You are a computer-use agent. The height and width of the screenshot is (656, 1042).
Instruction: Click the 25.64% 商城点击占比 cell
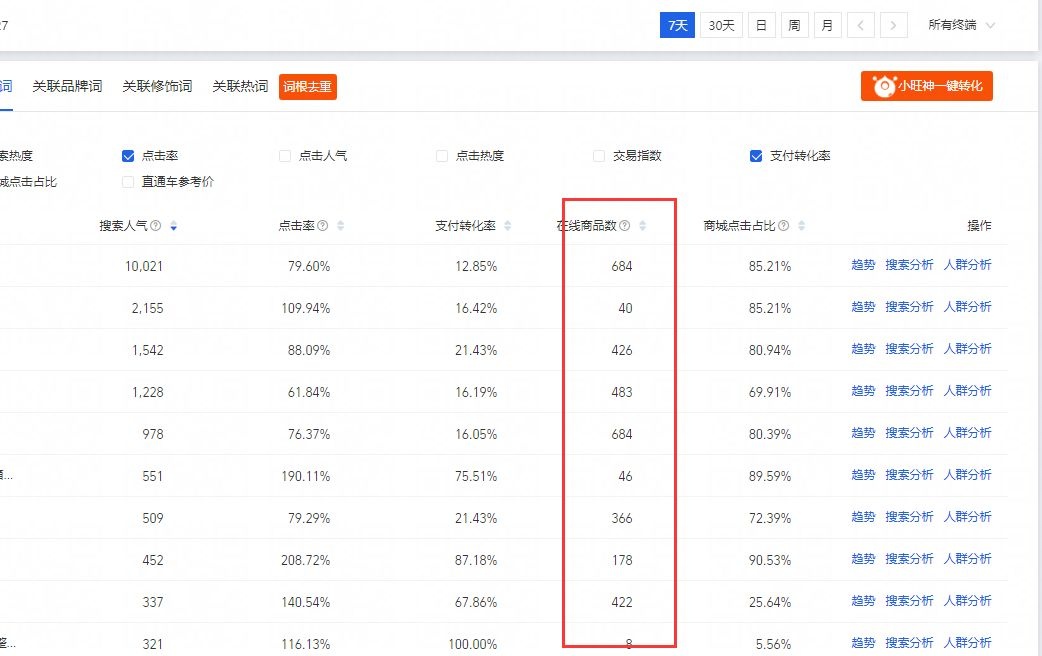coord(770,602)
